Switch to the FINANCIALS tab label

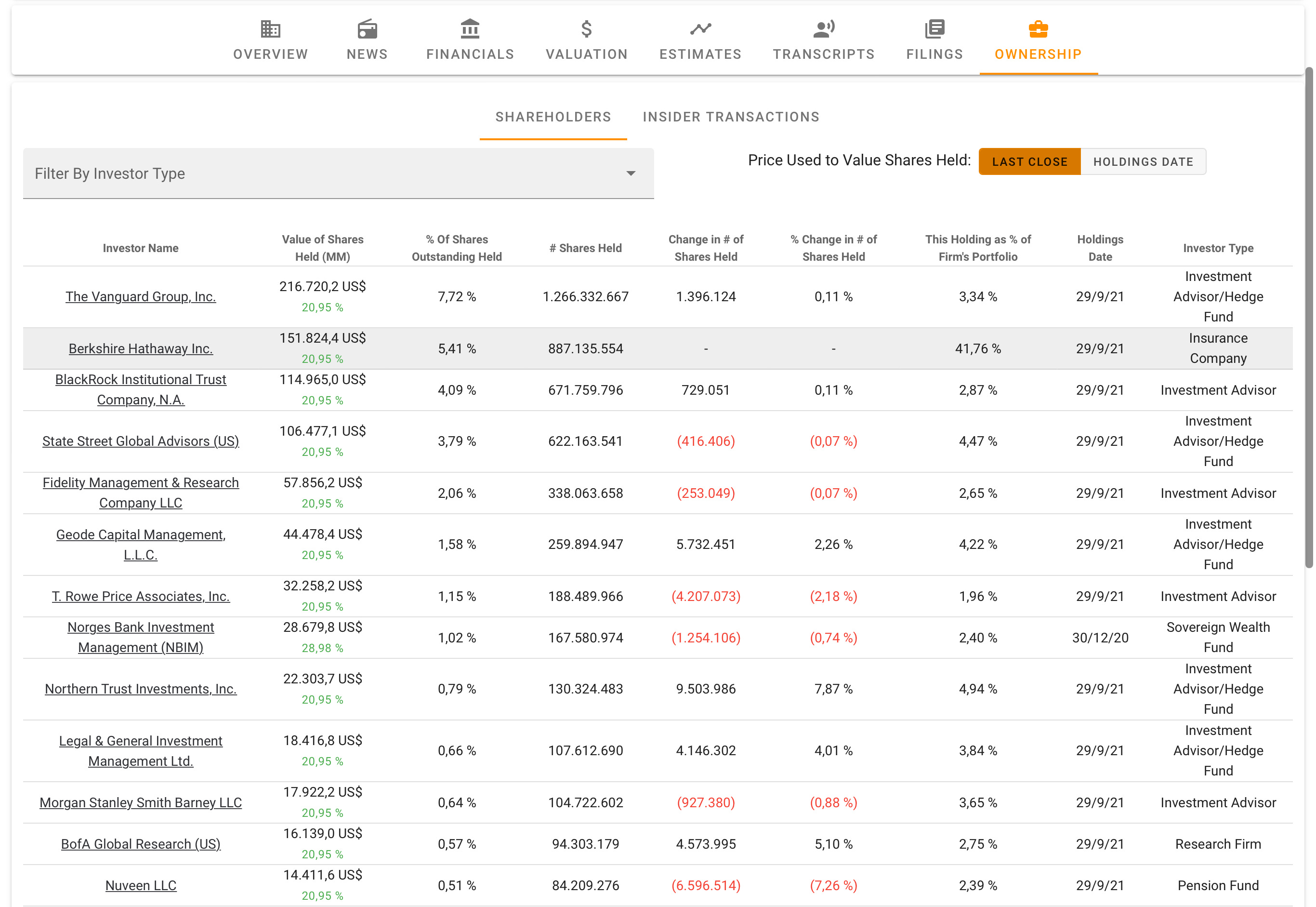pyautogui.click(x=470, y=54)
